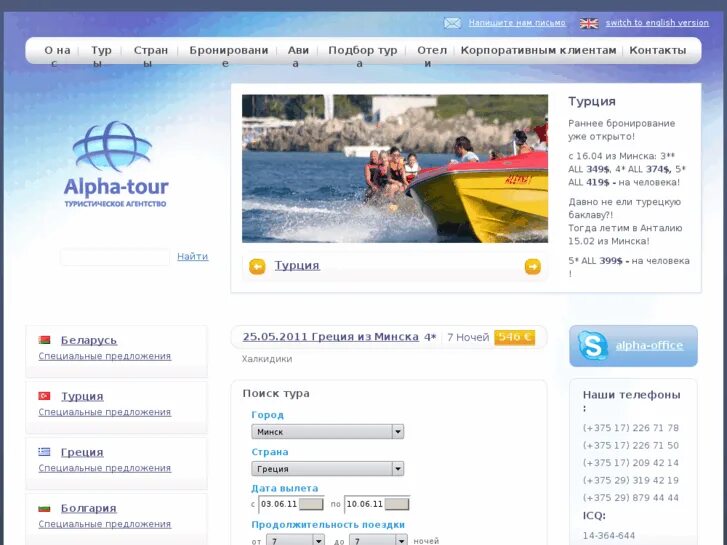The height and width of the screenshot is (545, 727).
Task: Click phone number '(+375 29) 319 42 19'
Action: [631, 481]
